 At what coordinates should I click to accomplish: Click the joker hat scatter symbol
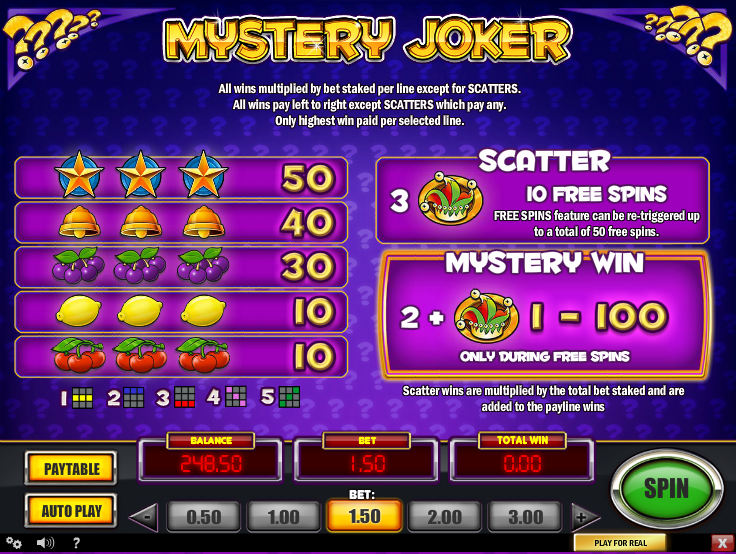(x=450, y=199)
